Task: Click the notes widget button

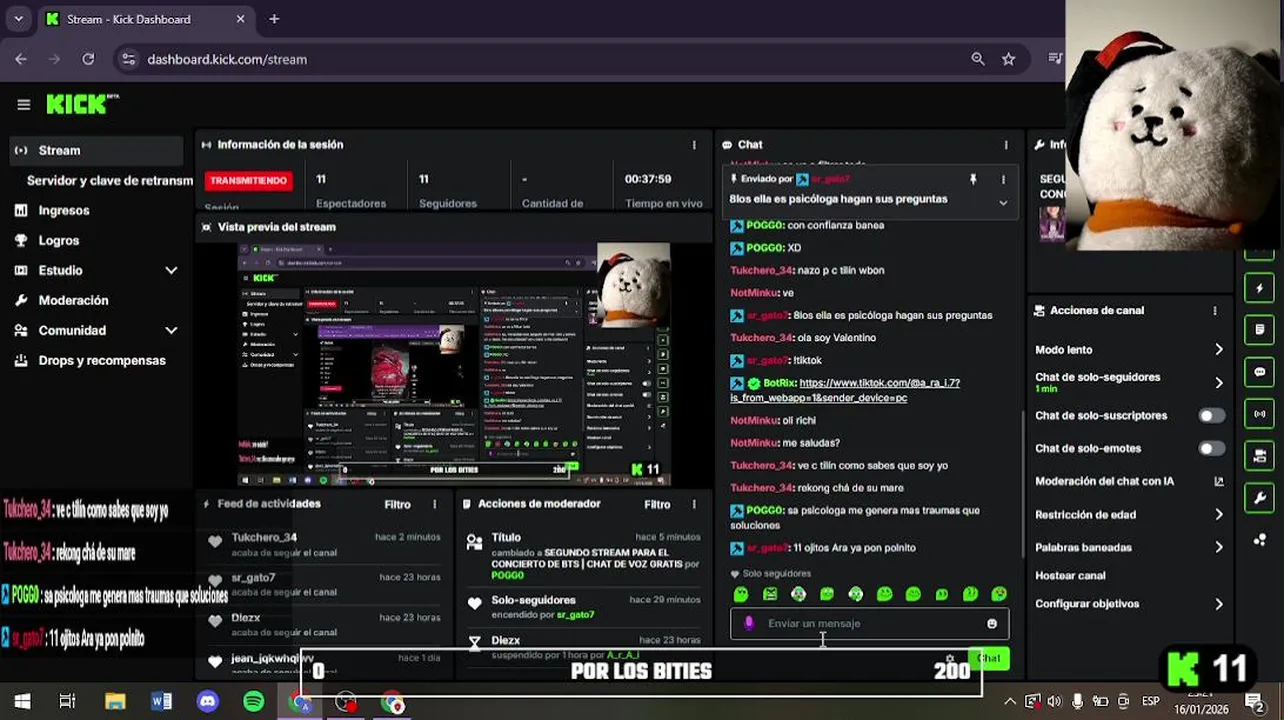Action: pyautogui.click(x=1259, y=329)
